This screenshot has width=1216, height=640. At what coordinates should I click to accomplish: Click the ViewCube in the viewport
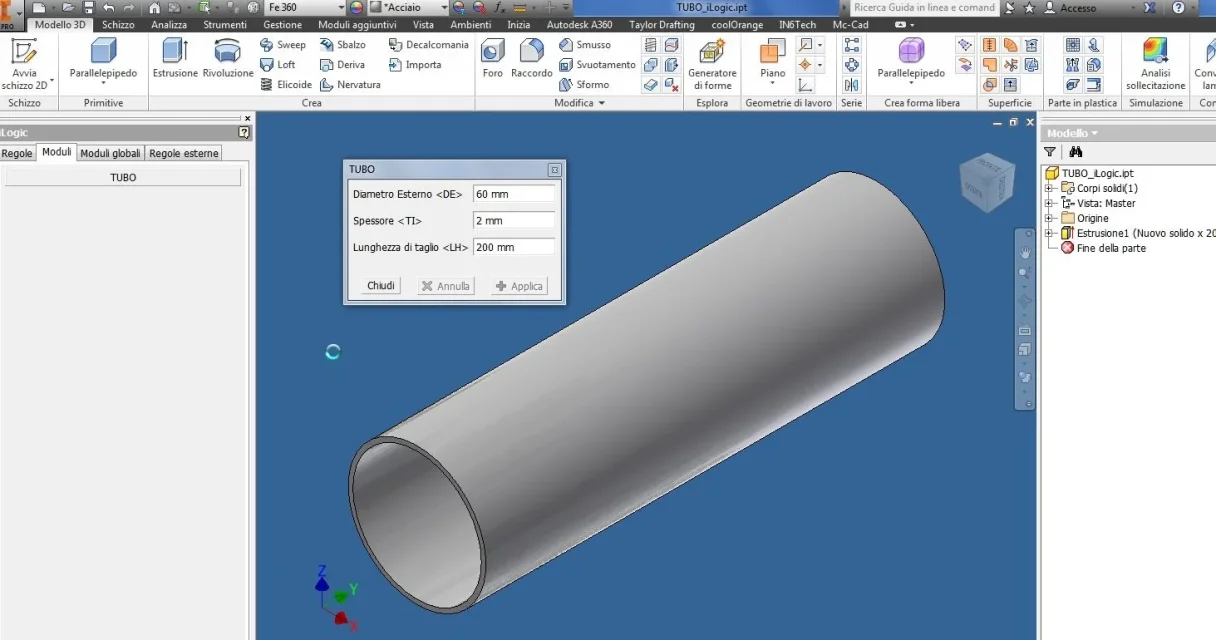tap(985, 183)
